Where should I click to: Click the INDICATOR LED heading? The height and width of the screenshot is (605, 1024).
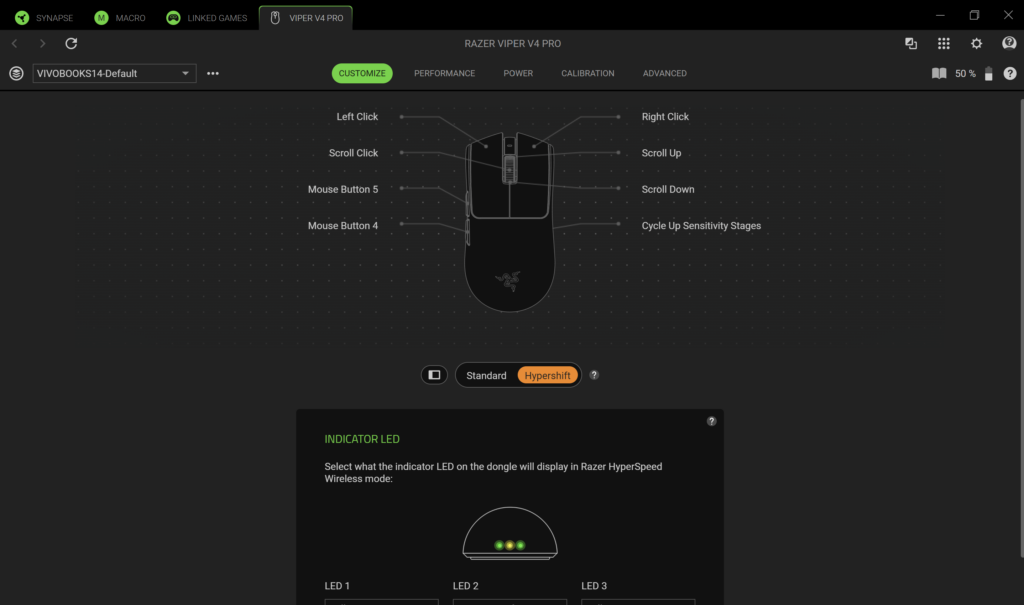pos(362,439)
